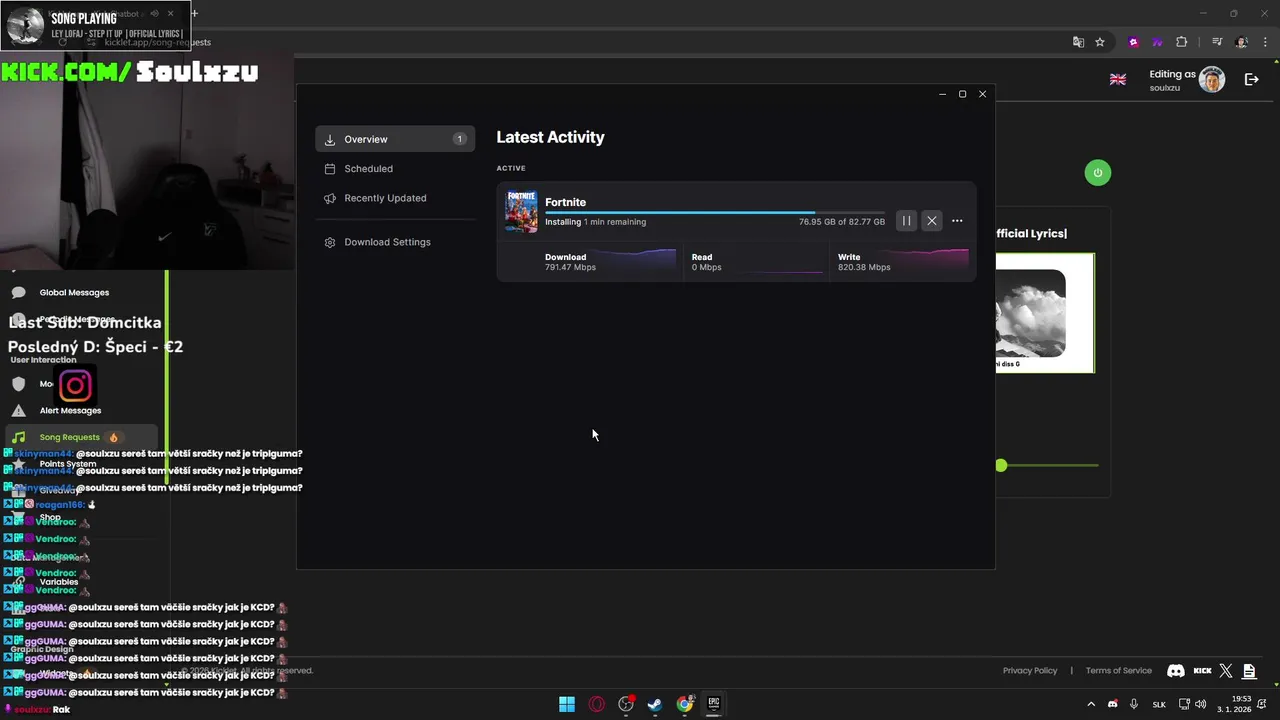Select Song Requests in Kicklet sidebar

pos(81,437)
